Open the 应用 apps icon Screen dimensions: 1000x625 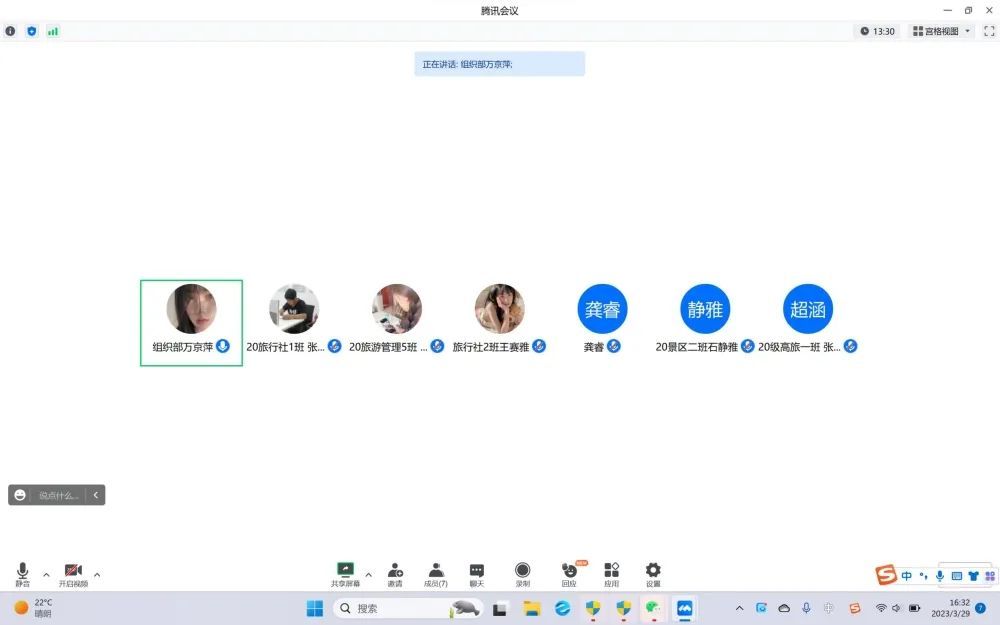coord(611,573)
